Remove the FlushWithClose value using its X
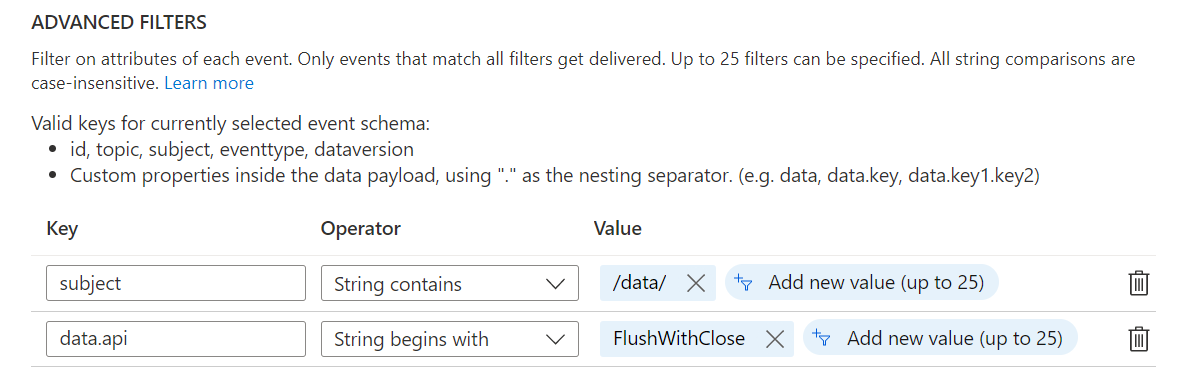Viewport: 1191px width, 384px height. coord(774,338)
